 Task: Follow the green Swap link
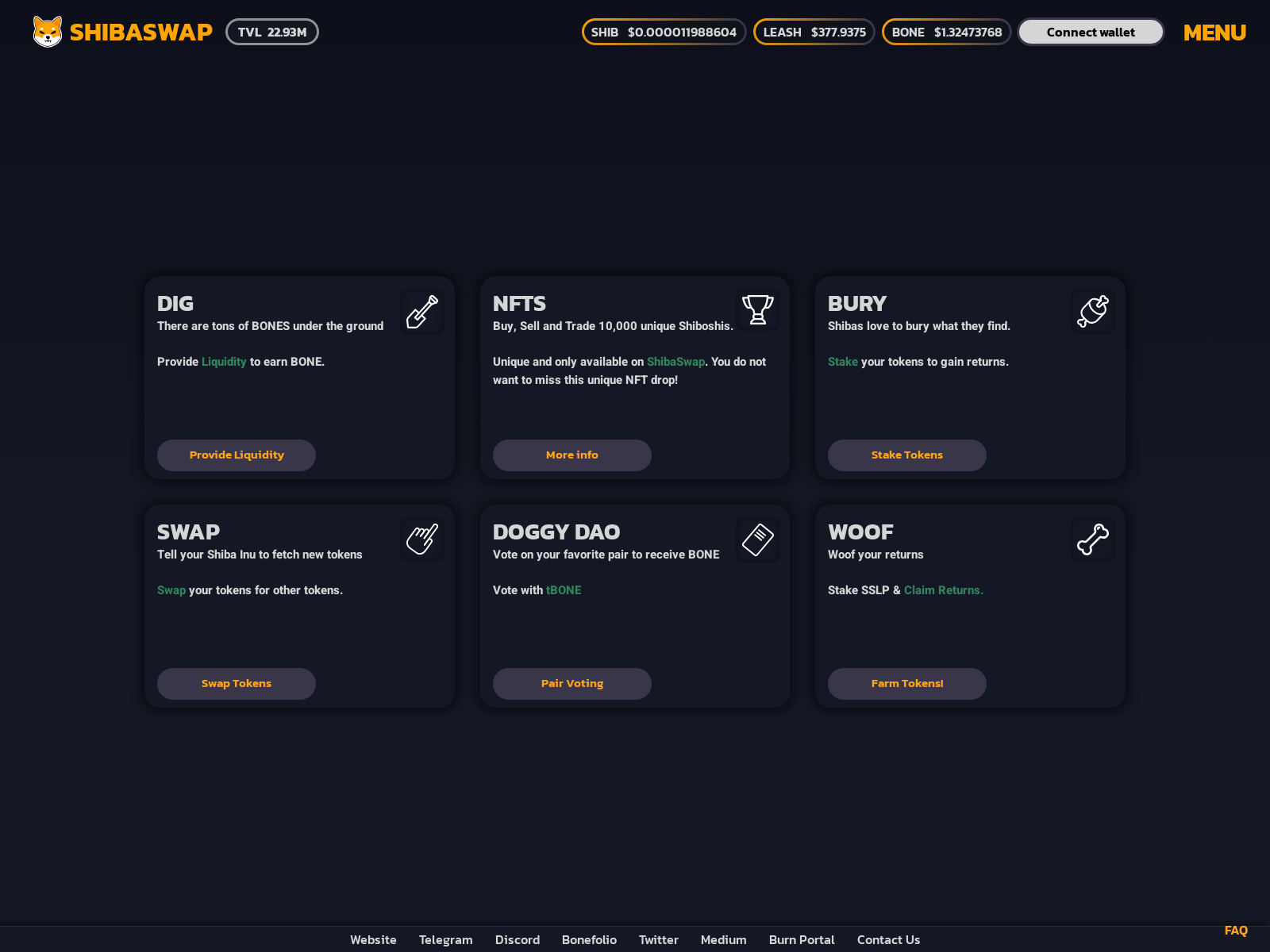171,590
